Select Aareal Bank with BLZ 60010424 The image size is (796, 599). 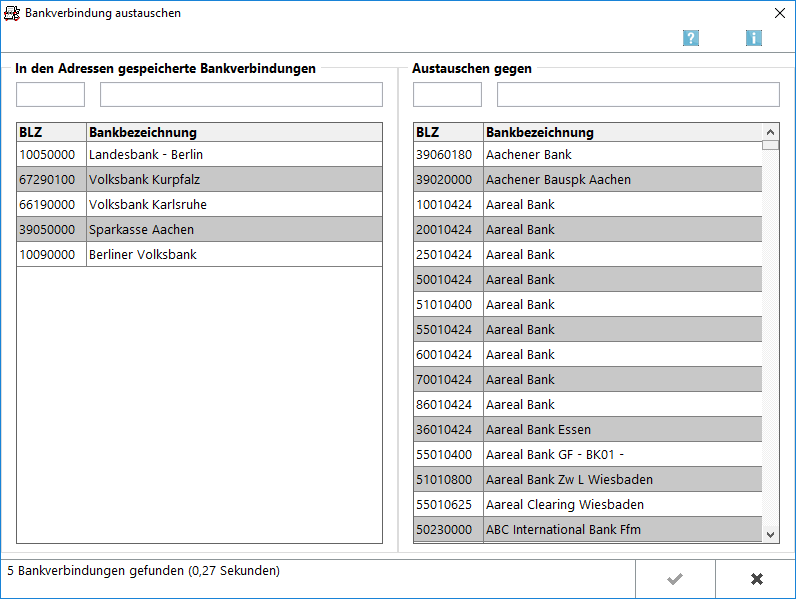click(588, 354)
